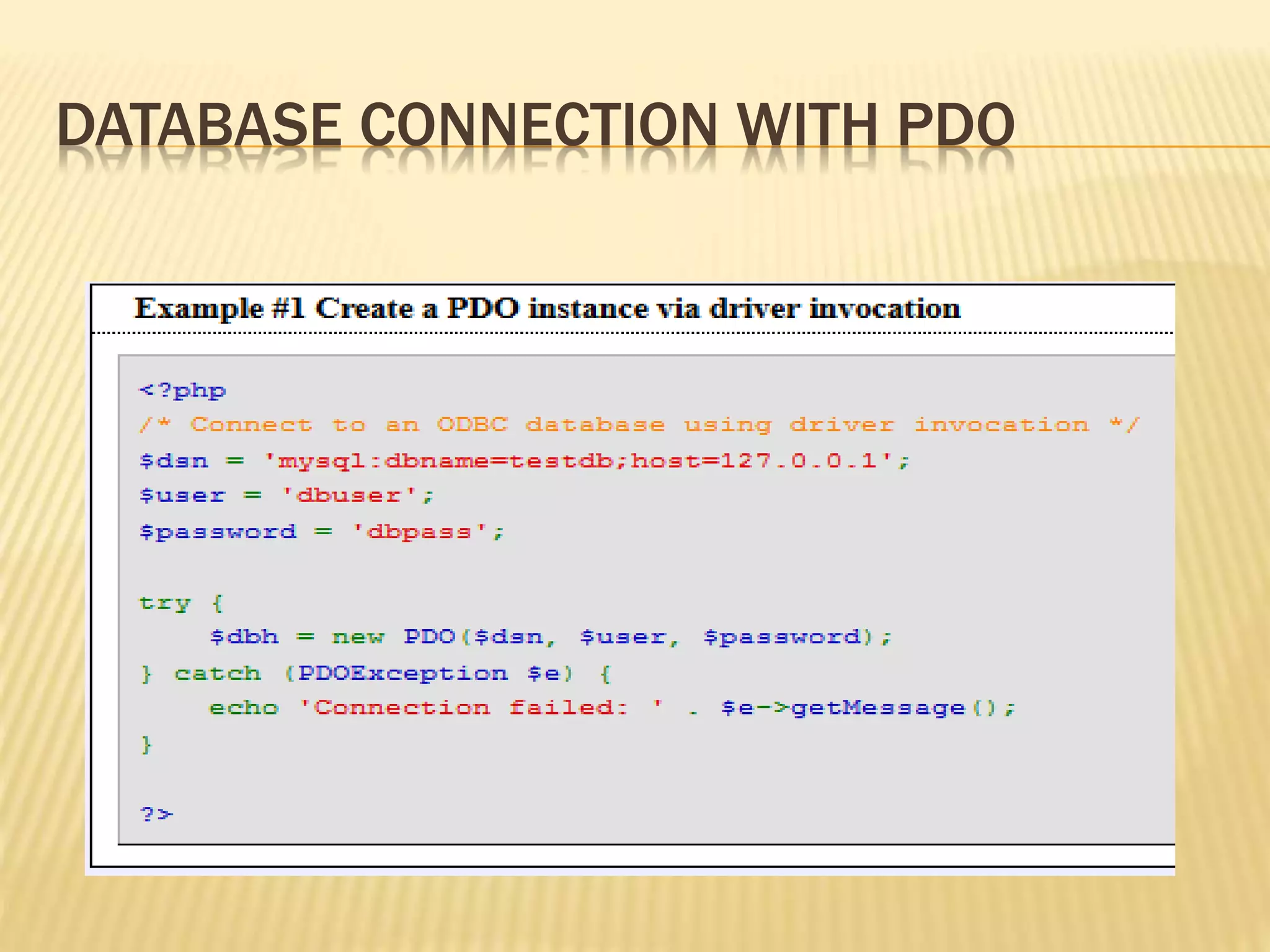Screen dimensions: 1270x952
Task: Click the 'catch' keyword
Action: (x=218, y=673)
